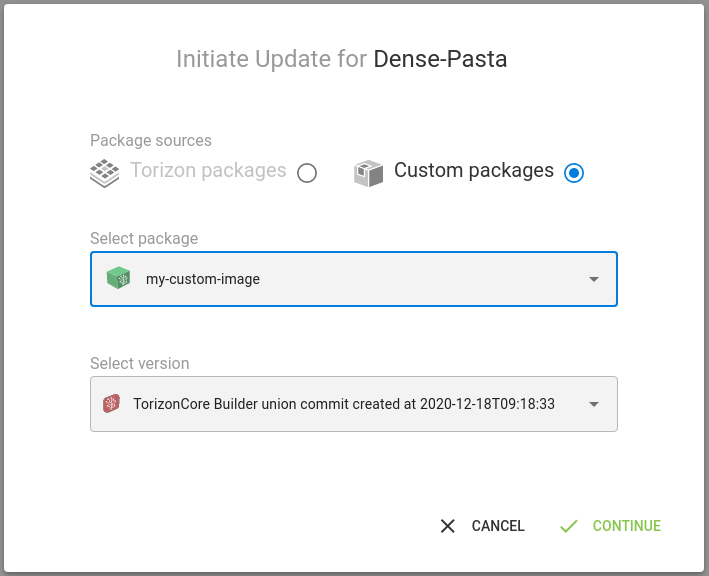Click the Custom packages box icon
Screen dimensions: 709x576
click(x=369, y=173)
